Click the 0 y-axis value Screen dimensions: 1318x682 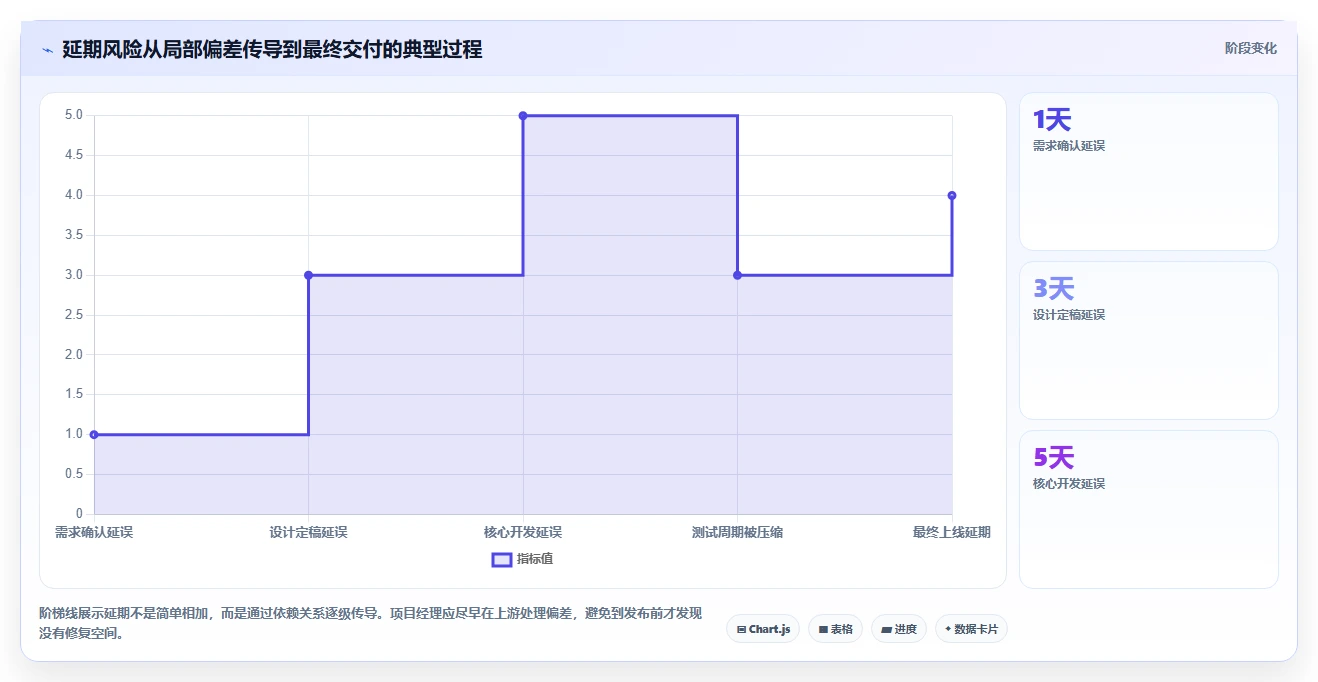pyautogui.click(x=80, y=514)
